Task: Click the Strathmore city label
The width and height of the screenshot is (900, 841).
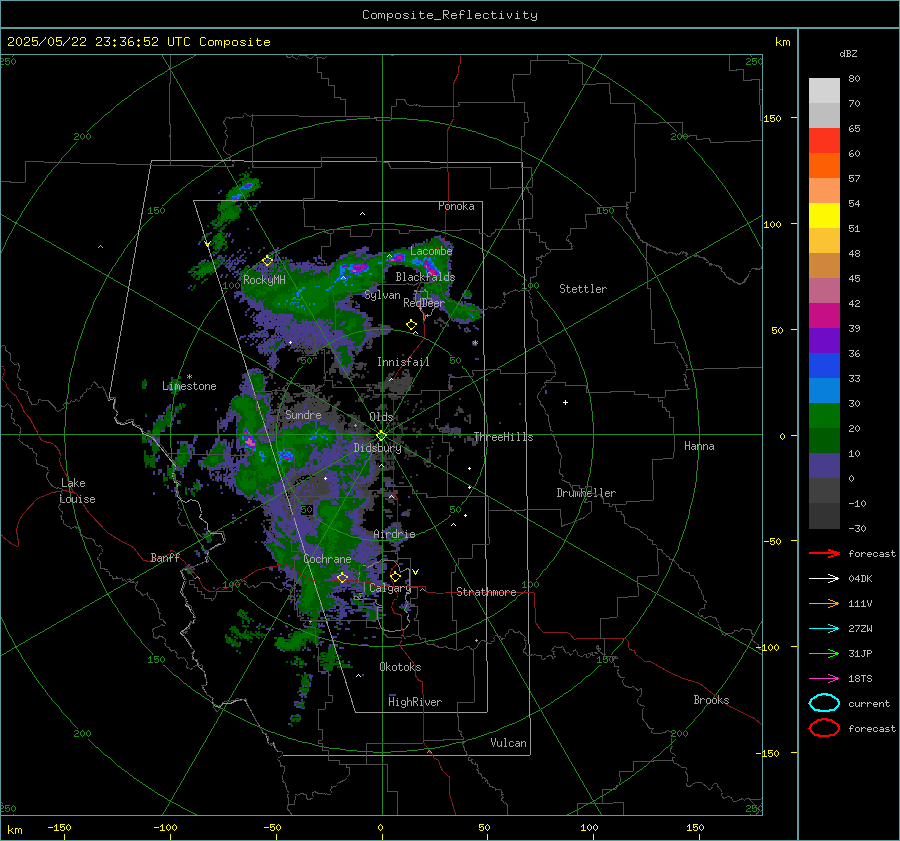Action: (x=486, y=592)
